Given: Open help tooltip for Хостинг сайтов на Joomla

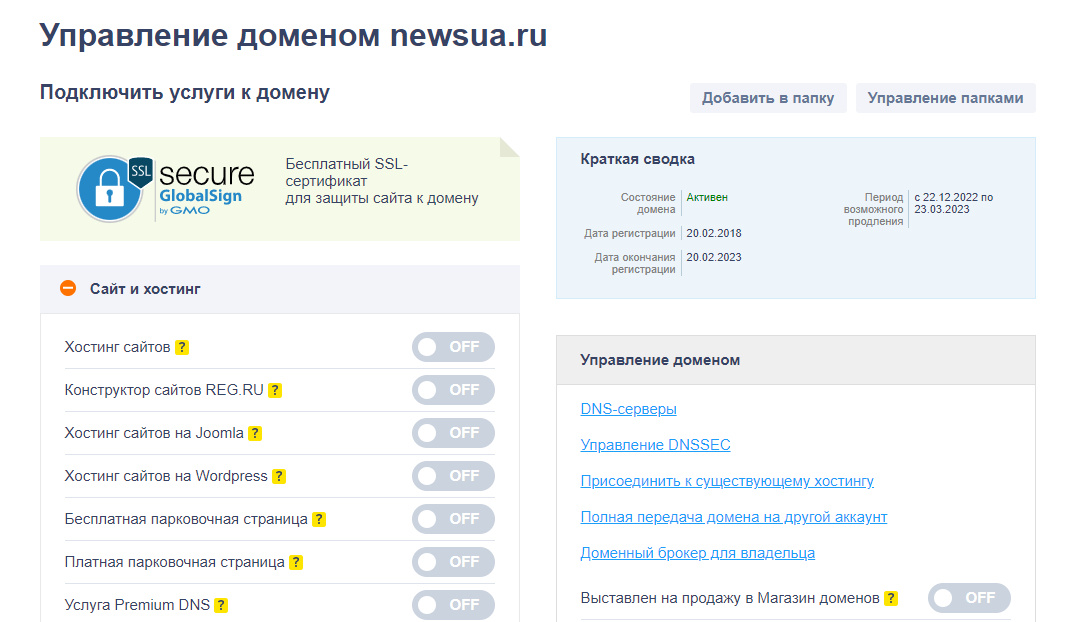Looking at the screenshot, I should click(x=255, y=434).
